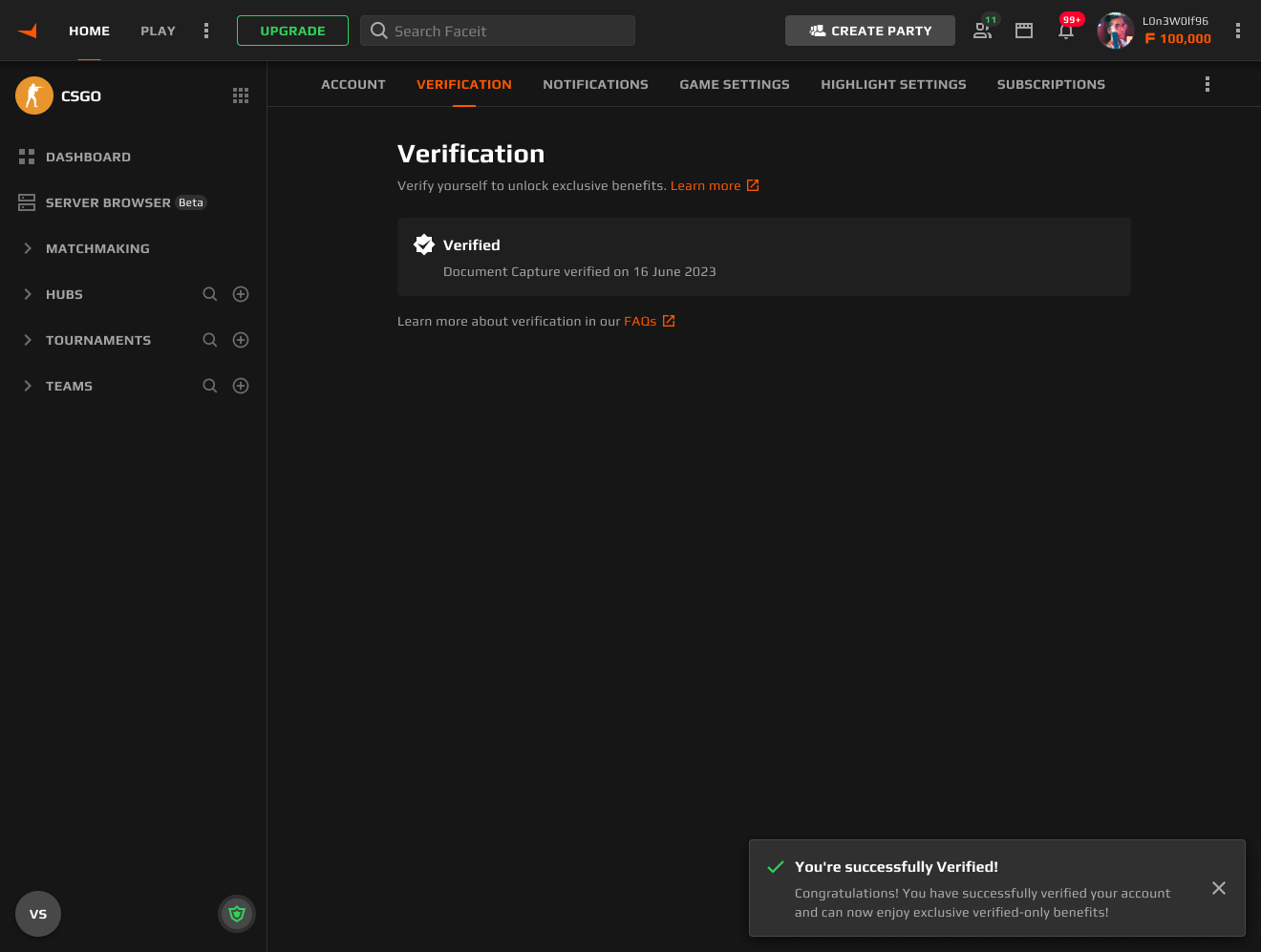Open the notifications bell icon
The image size is (1261, 952).
click(x=1066, y=31)
